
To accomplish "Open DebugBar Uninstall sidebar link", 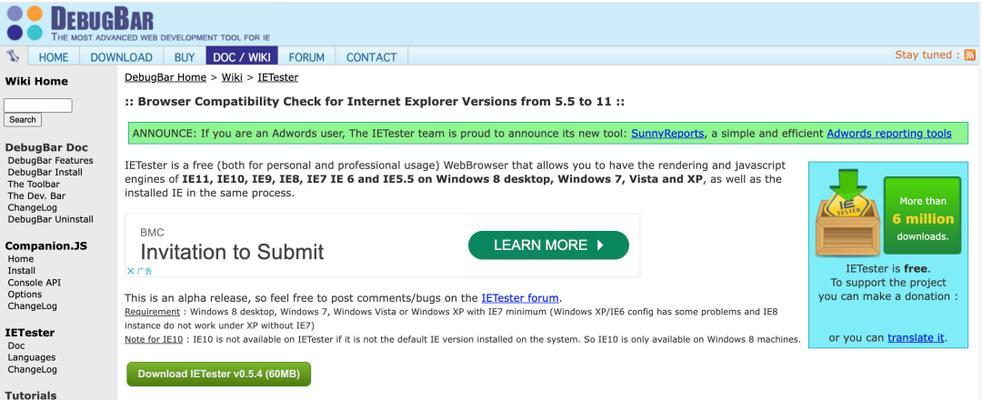I will 50,220.
